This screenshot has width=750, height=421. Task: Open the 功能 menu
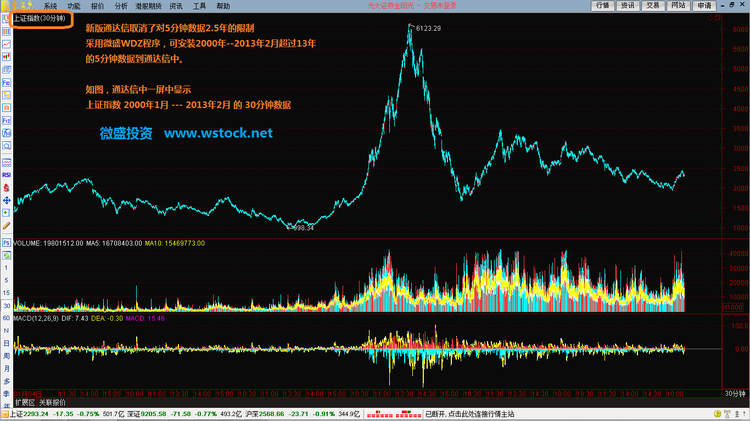(74, 6)
